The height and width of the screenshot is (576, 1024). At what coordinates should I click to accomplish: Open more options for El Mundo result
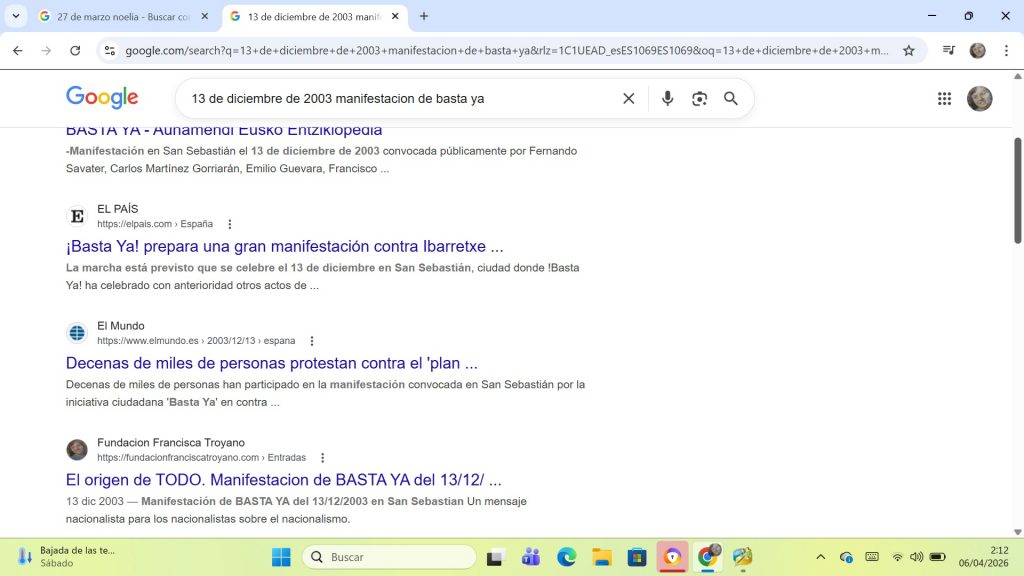[312, 341]
